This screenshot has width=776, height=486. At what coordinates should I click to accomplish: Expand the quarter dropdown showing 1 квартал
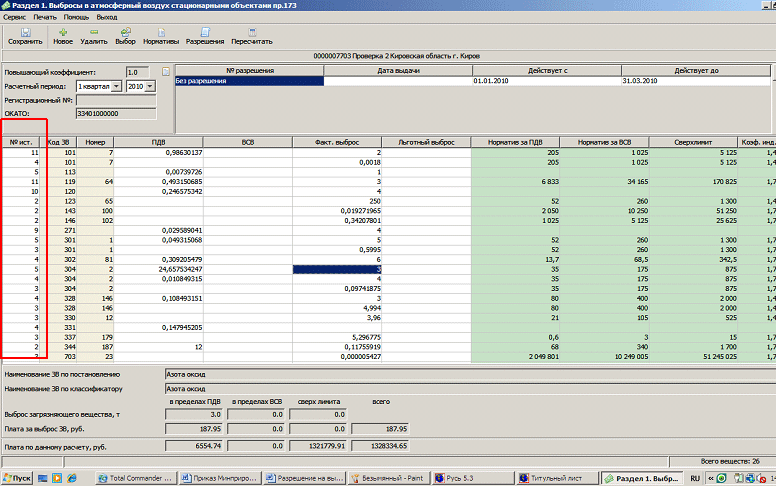[x=118, y=87]
